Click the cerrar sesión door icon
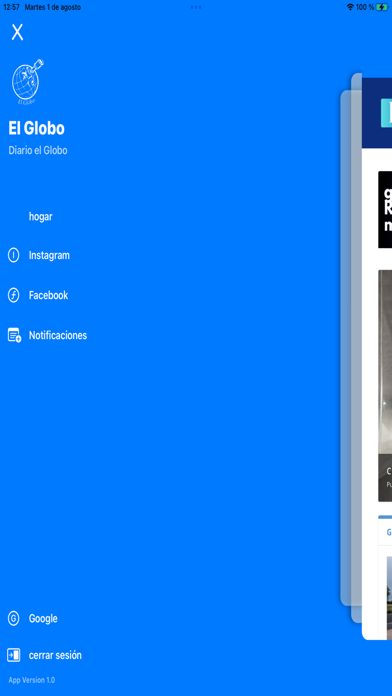The height and width of the screenshot is (696, 392). 14,655
